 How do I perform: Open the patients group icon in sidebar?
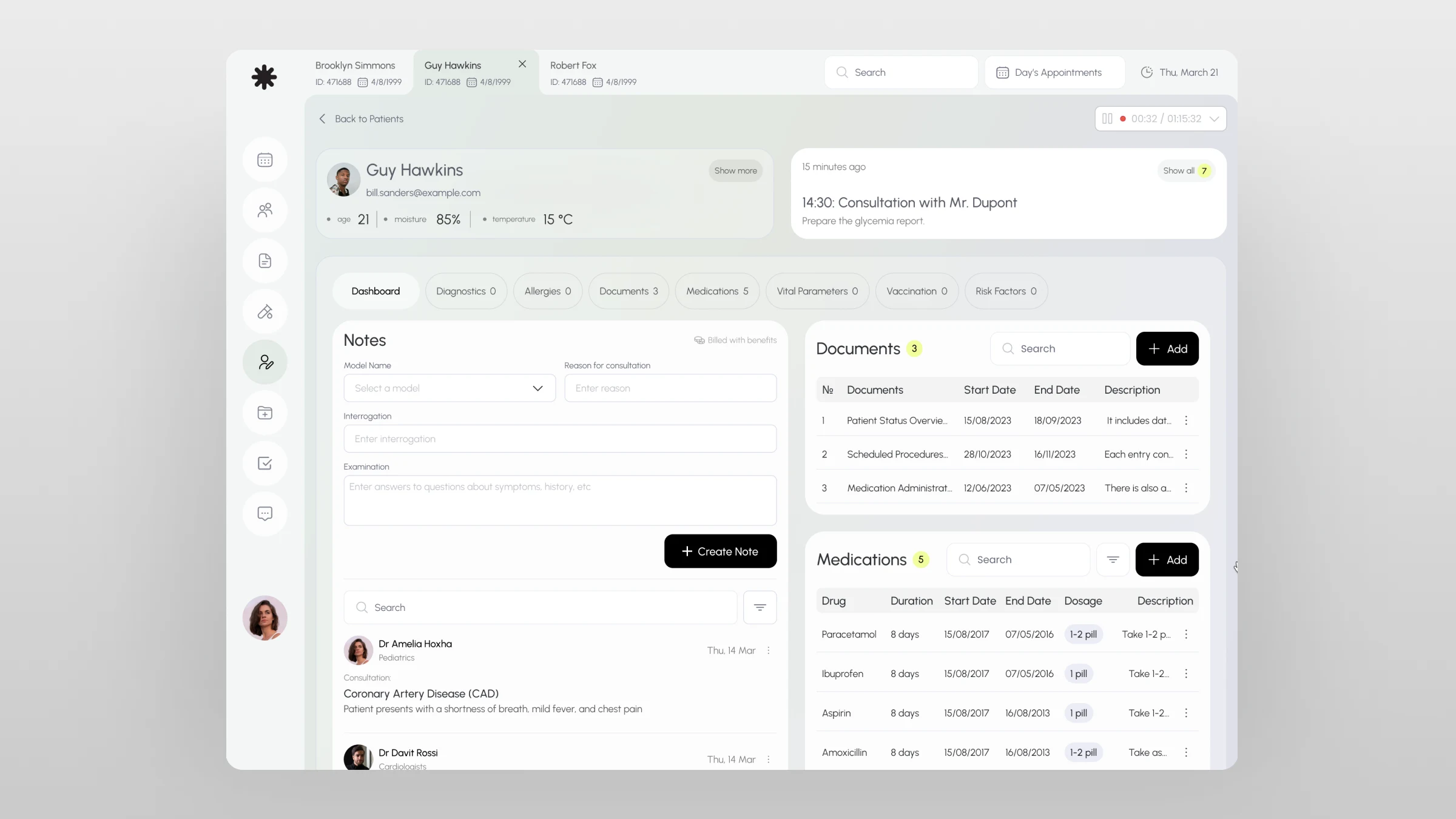(265, 211)
